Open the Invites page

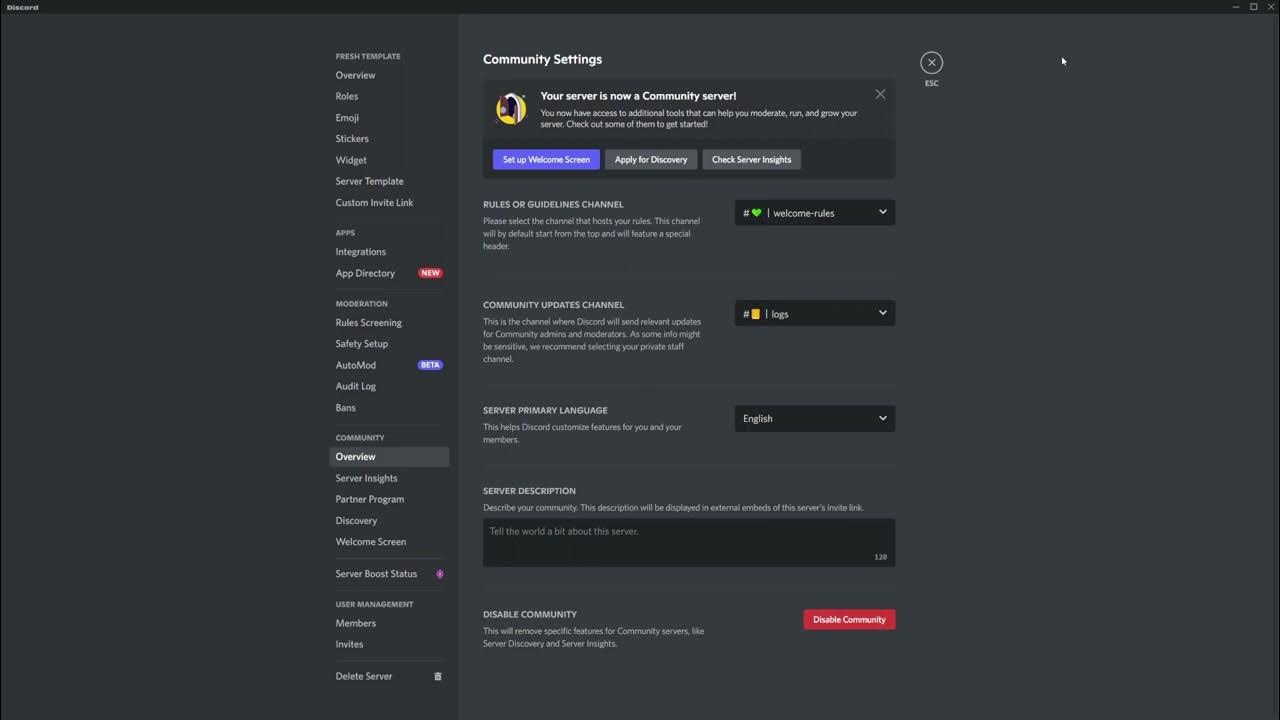(x=389, y=644)
